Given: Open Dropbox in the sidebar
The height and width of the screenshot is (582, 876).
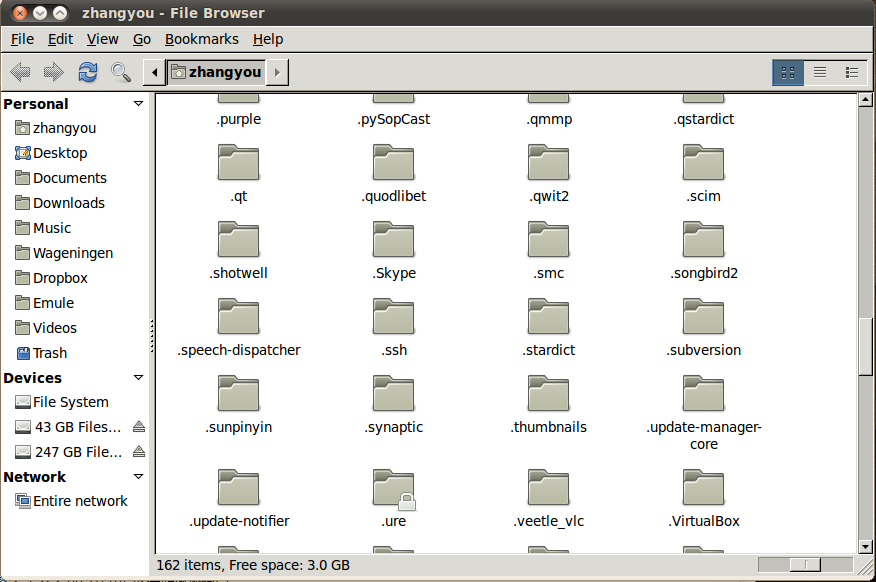Looking at the screenshot, I should [51, 278].
